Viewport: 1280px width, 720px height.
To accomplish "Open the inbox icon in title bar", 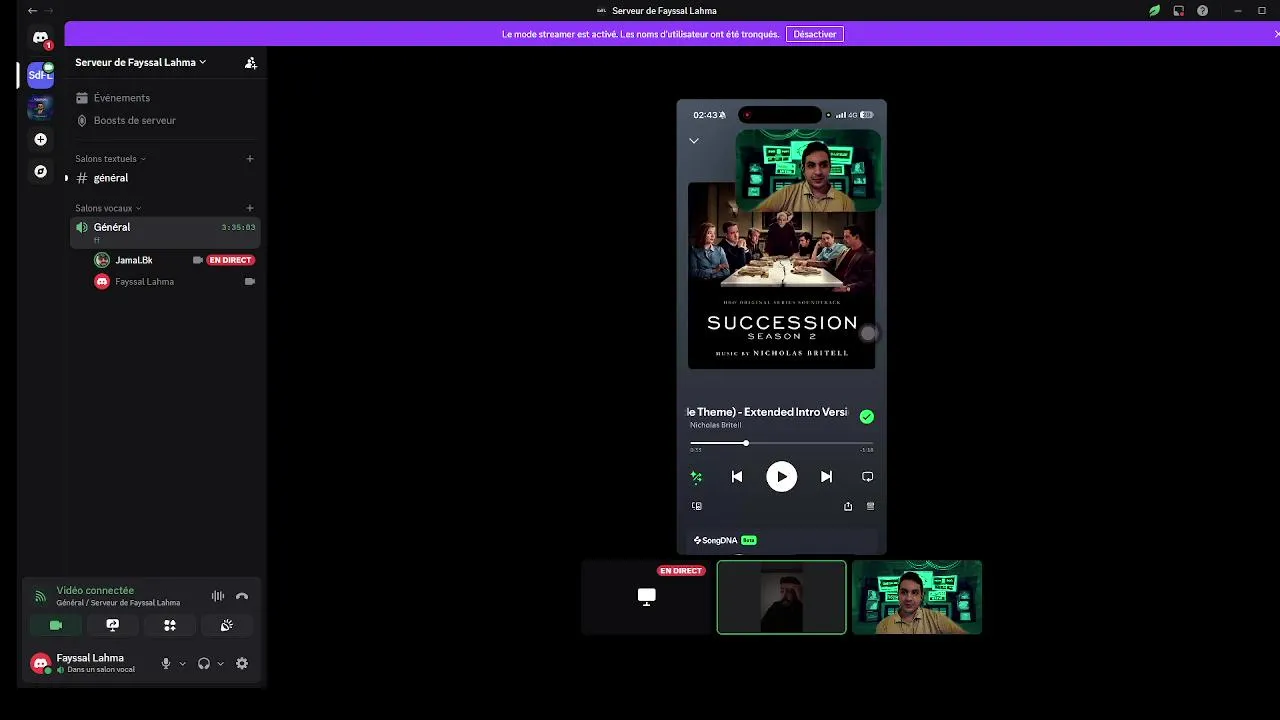I will pyautogui.click(x=1178, y=10).
